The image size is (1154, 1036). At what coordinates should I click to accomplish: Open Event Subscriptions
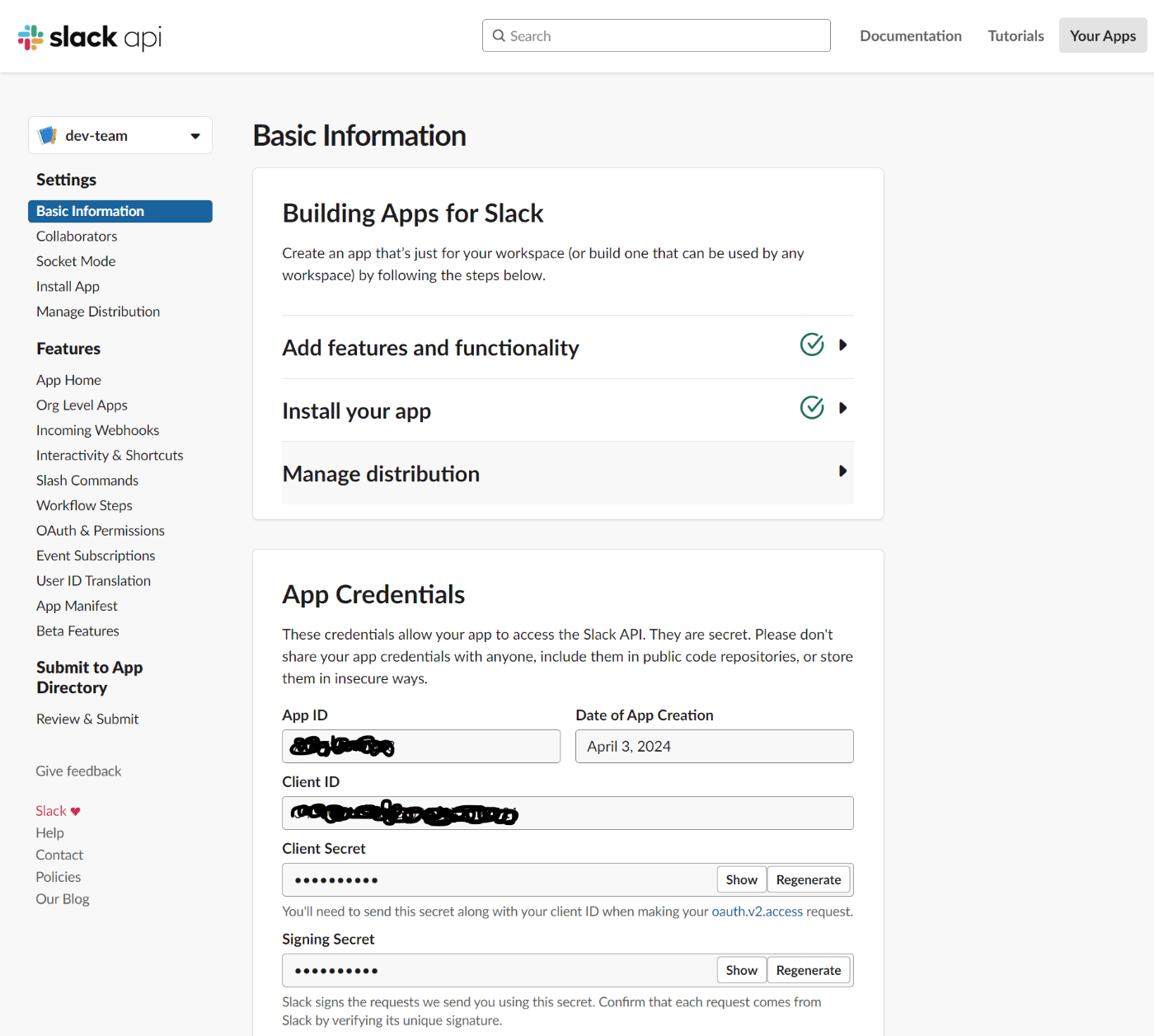pos(96,556)
